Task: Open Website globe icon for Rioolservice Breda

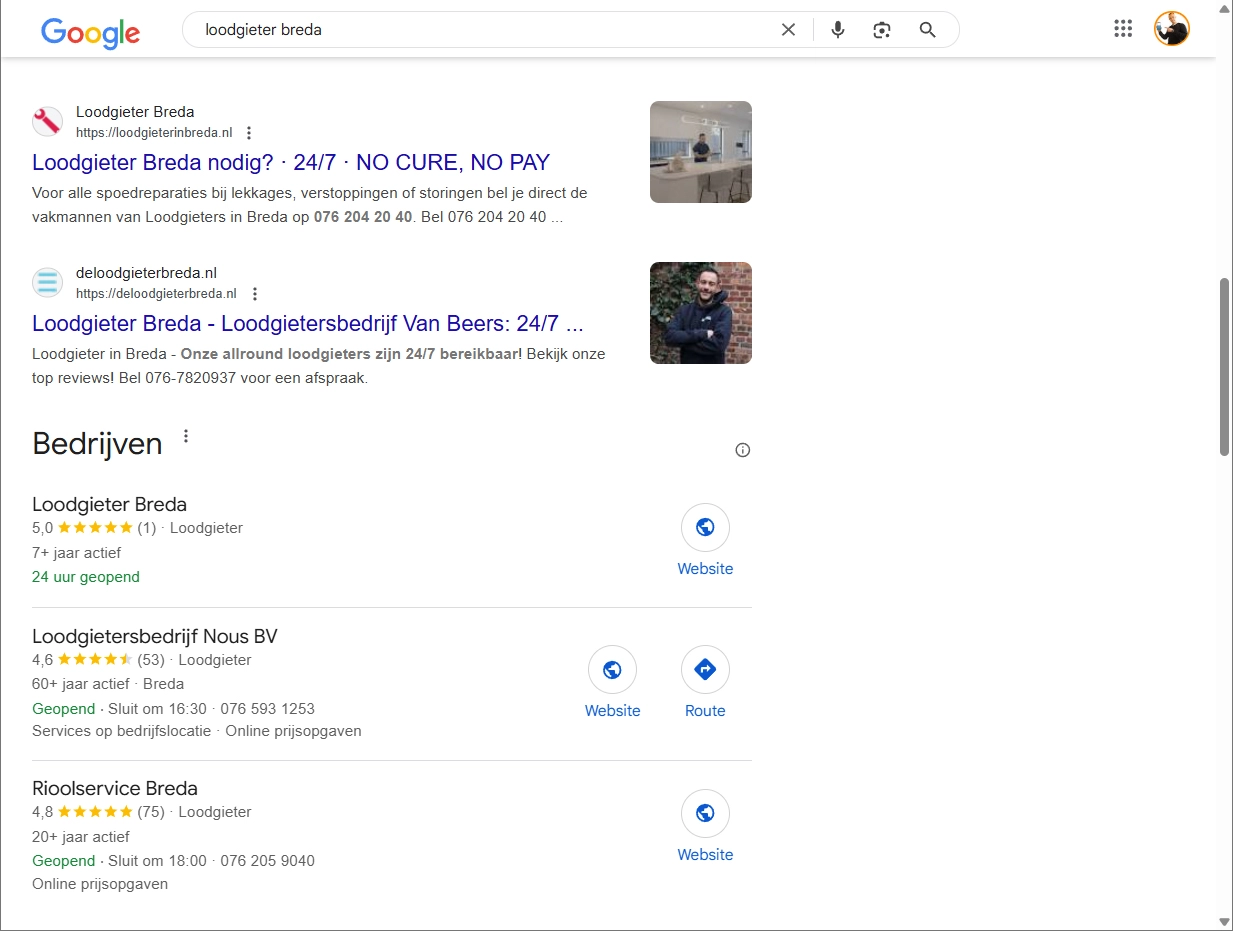Action: [705, 813]
